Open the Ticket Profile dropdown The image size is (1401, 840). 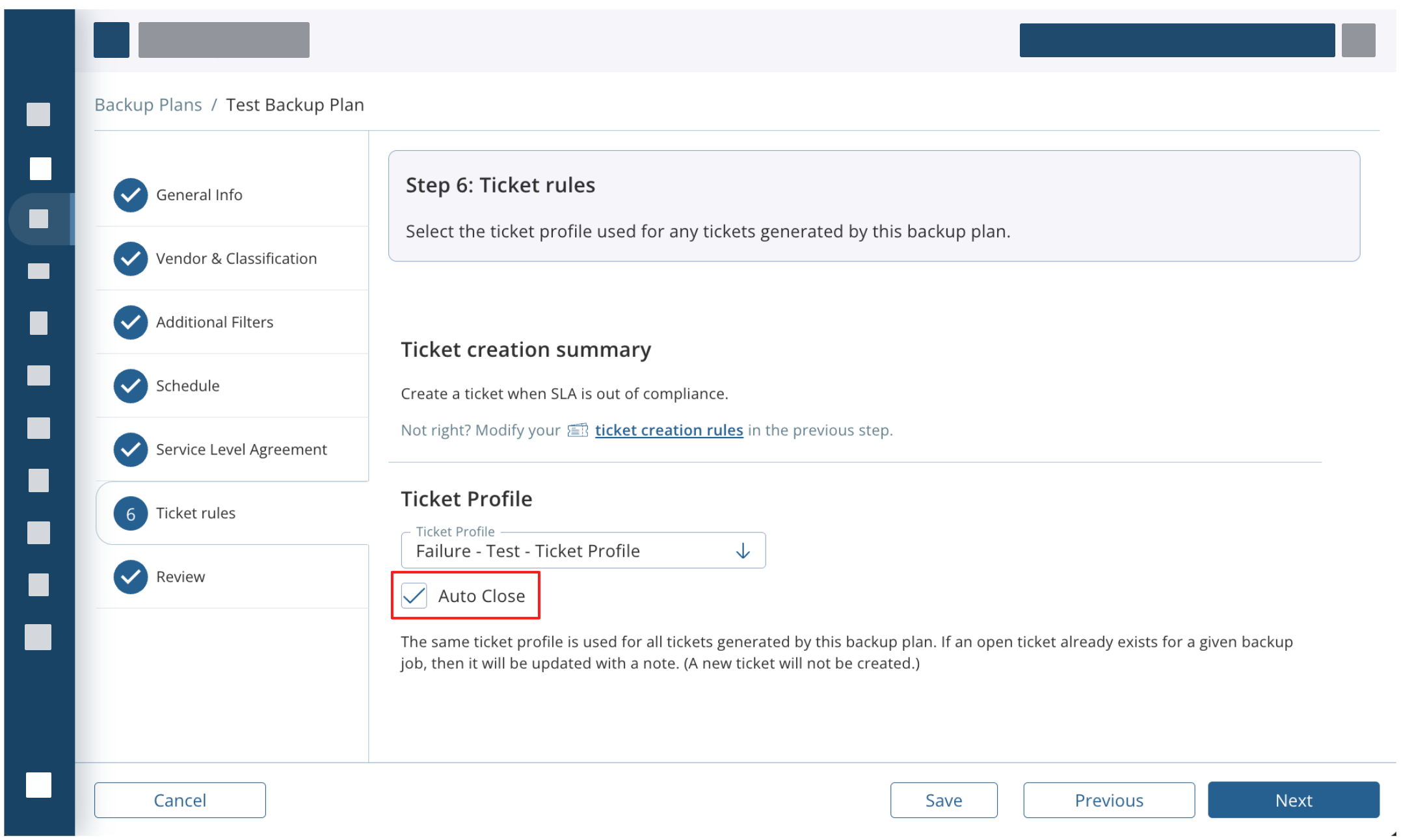coord(743,550)
